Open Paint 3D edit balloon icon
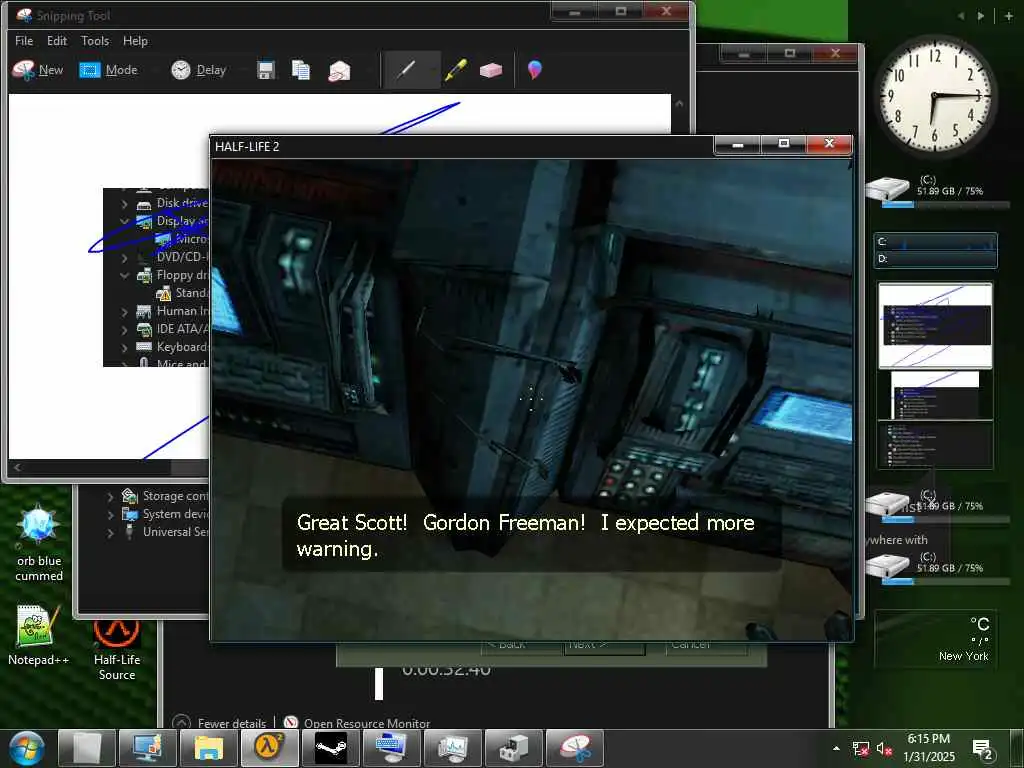Viewport: 1024px width, 768px height. [x=534, y=69]
